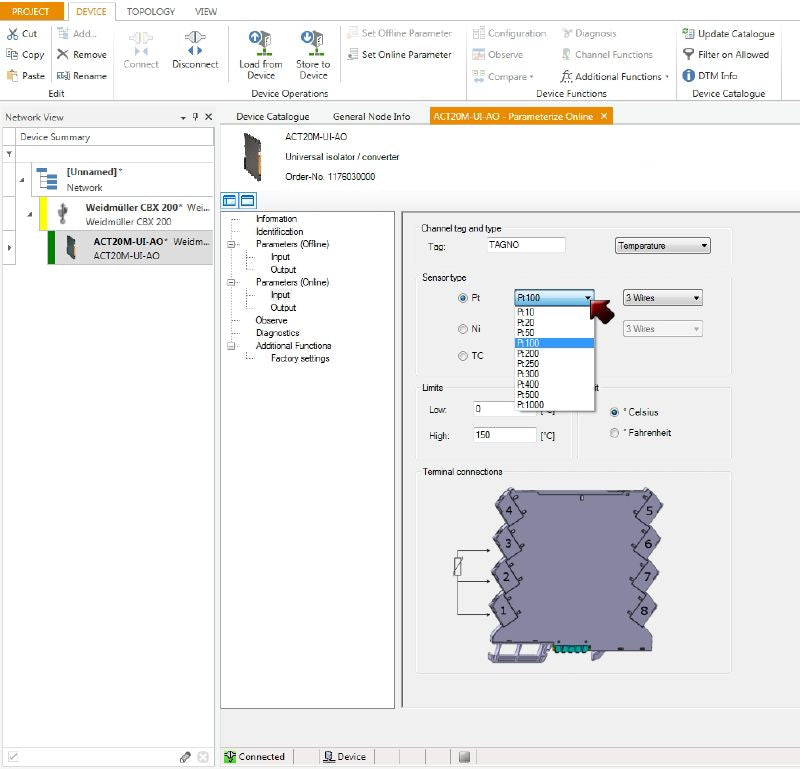Switch to the TOPOLOGY ribbon tab
800x769 pixels.
tap(150, 11)
